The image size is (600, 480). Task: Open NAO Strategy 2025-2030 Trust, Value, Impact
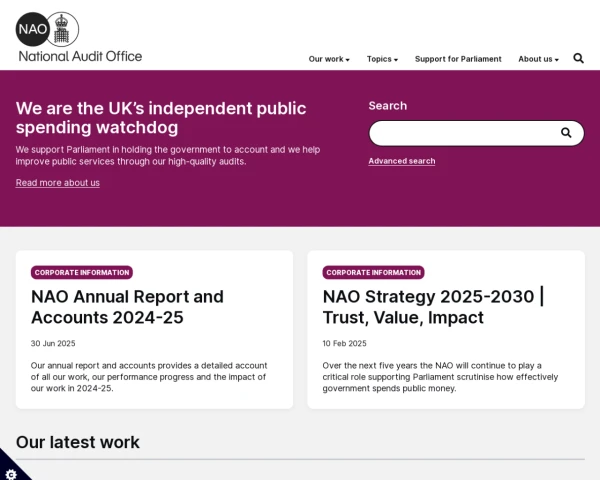coord(433,307)
